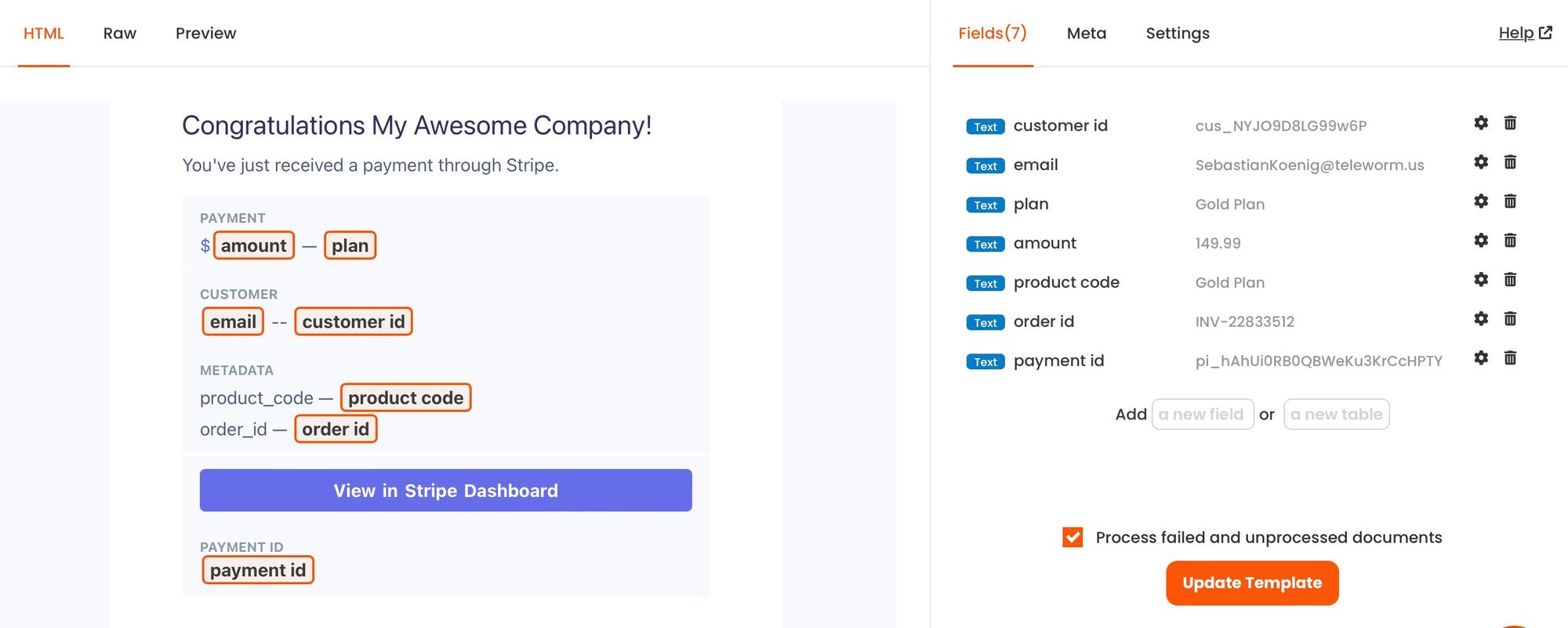Select the highlighted amount tag in email
Viewport: 1568px width, 628px height.
tap(253, 245)
